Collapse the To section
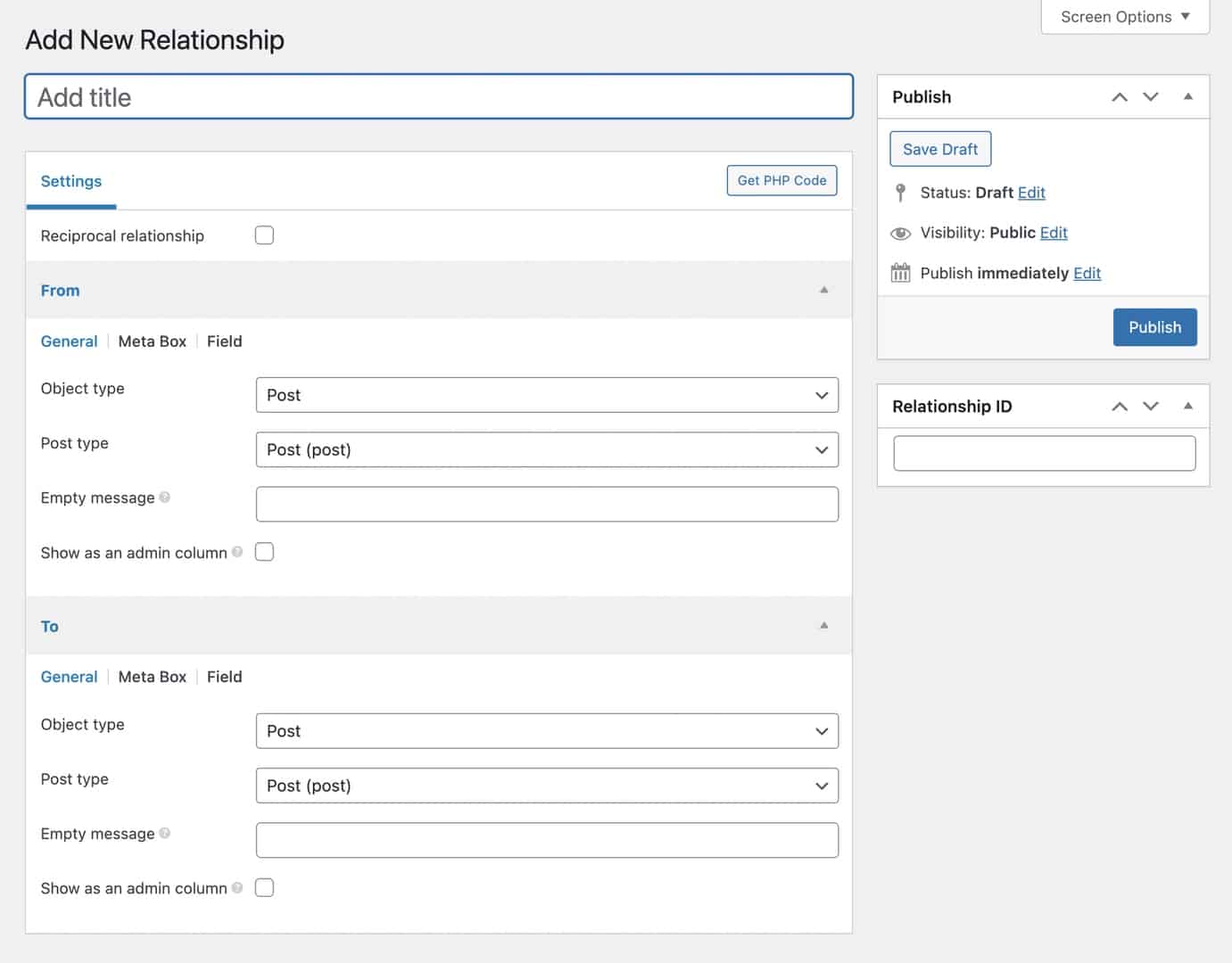Screen dimensions: 1232x963 click(824, 626)
